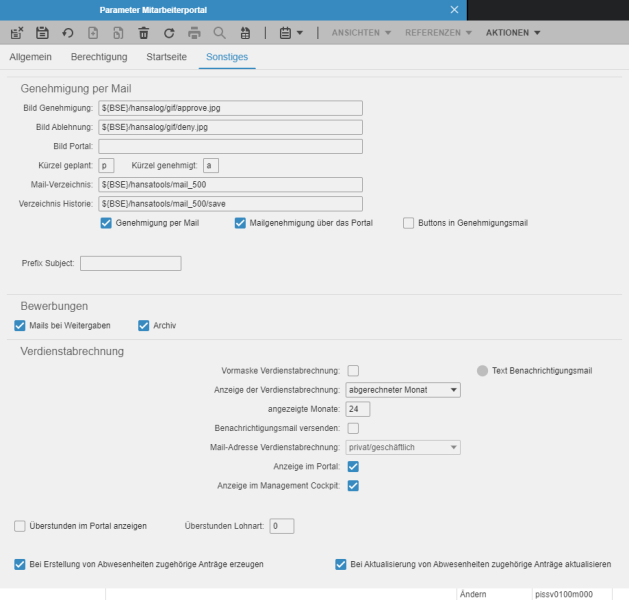The height and width of the screenshot is (600, 629).
Task: Click the Kürzel genehmigt field
Action: pyautogui.click(x=211, y=166)
